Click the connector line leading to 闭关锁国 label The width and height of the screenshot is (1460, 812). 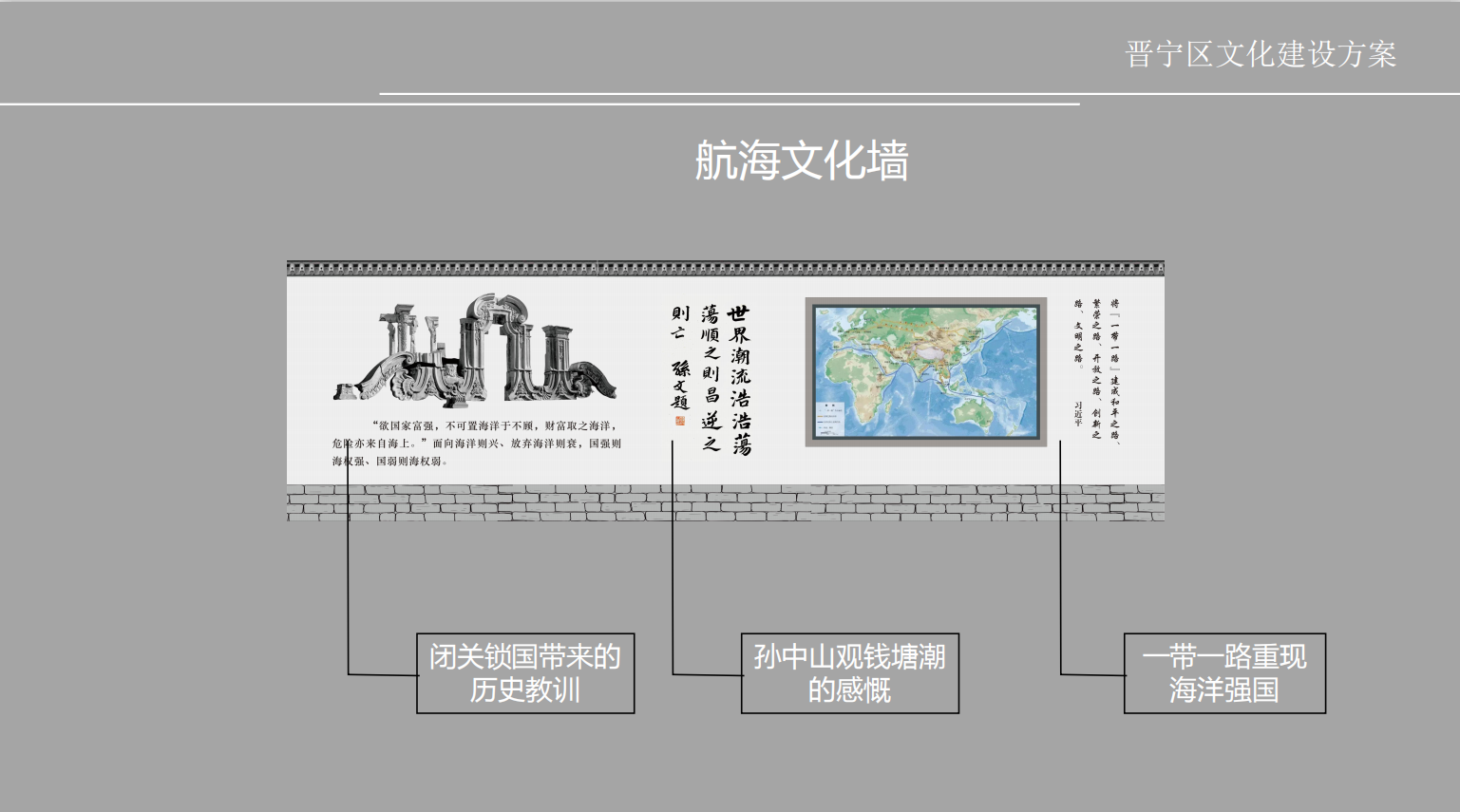(x=348, y=570)
